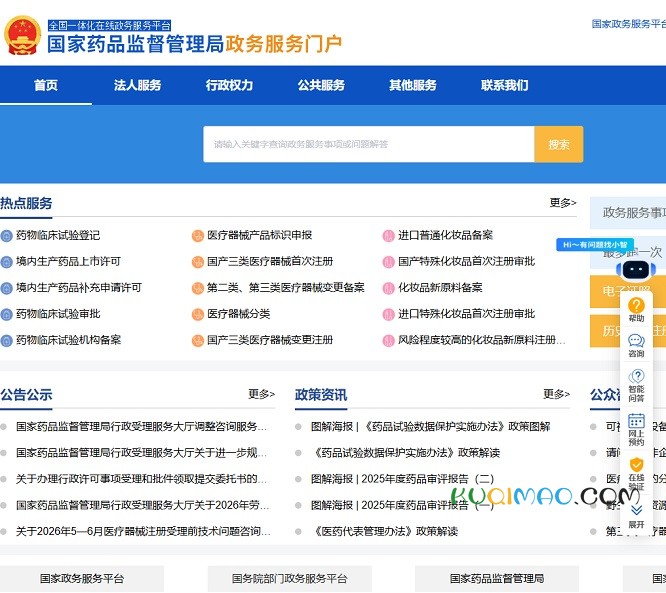Click icon beside 化妆品新原料备案
666x593 pixels.
click(x=388, y=288)
